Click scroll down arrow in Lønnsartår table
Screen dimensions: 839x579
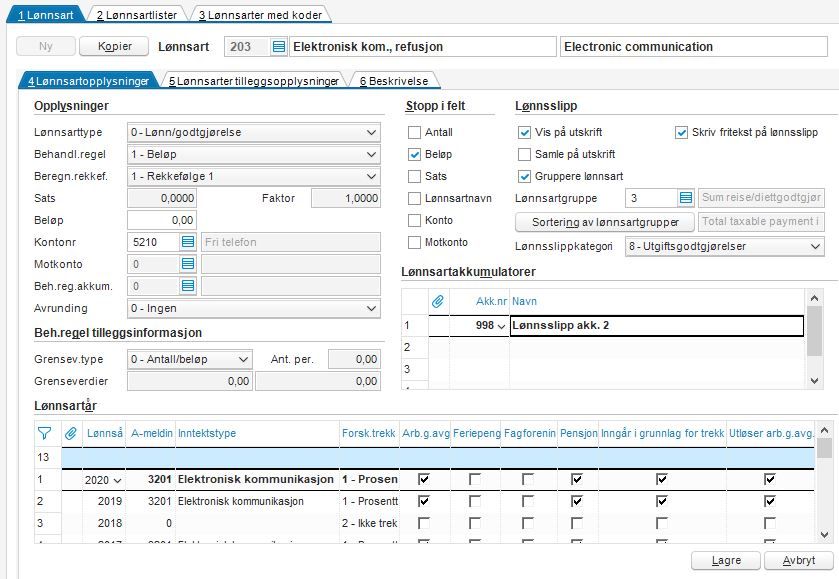pyautogui.click(x=824, y=535)
